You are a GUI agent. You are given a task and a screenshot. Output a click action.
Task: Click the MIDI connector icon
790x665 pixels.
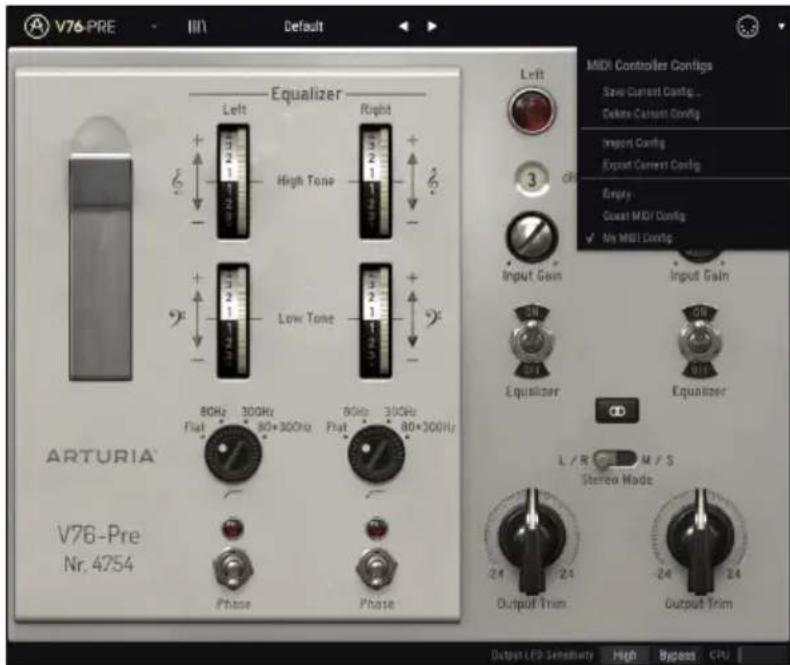pos(748,27)
